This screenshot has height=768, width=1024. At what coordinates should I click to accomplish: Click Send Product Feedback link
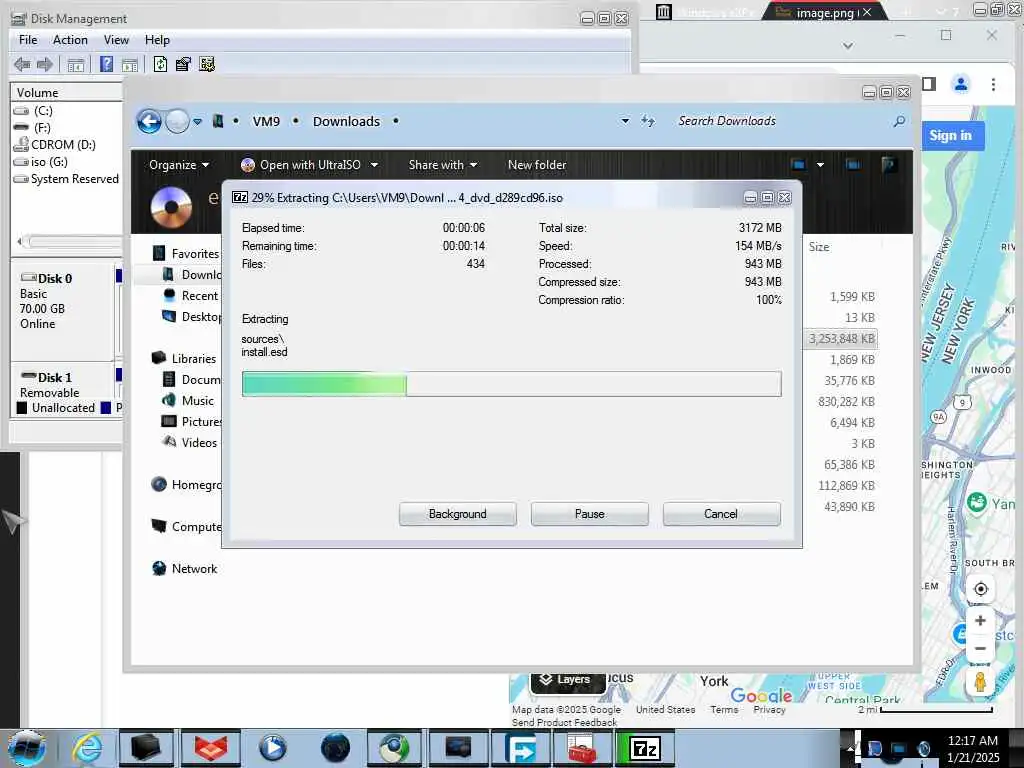[564, 722]
